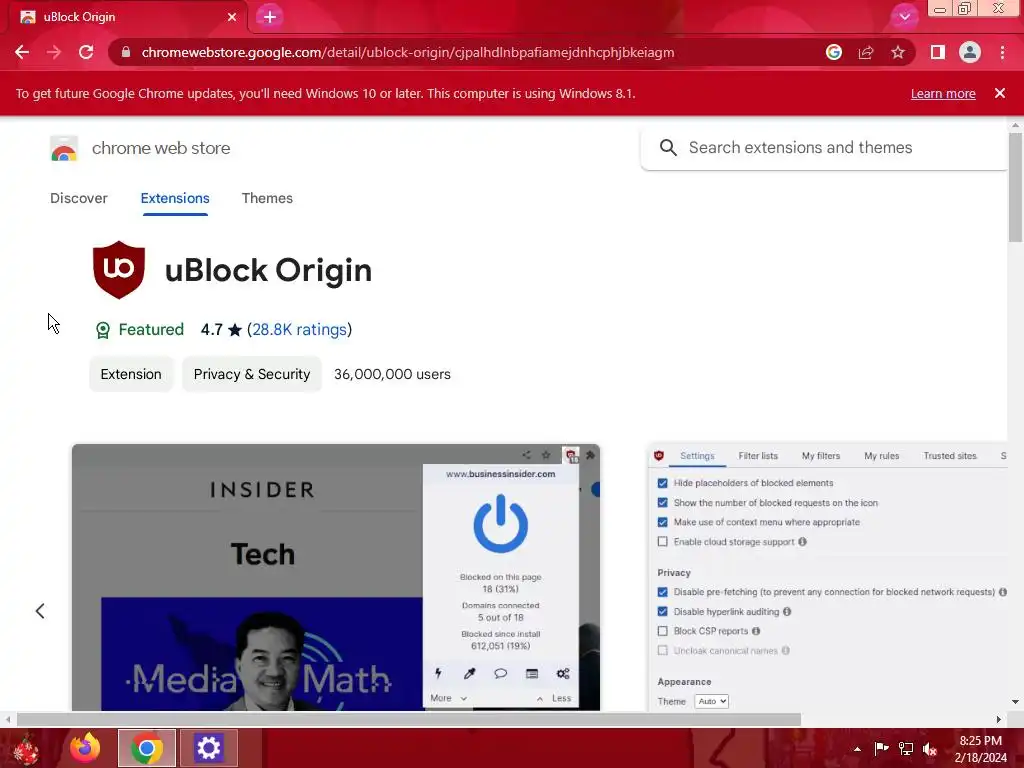The image size is (1024, 768).
Task: Click the share page icon in address bar
Action: [x=866, y=52]
